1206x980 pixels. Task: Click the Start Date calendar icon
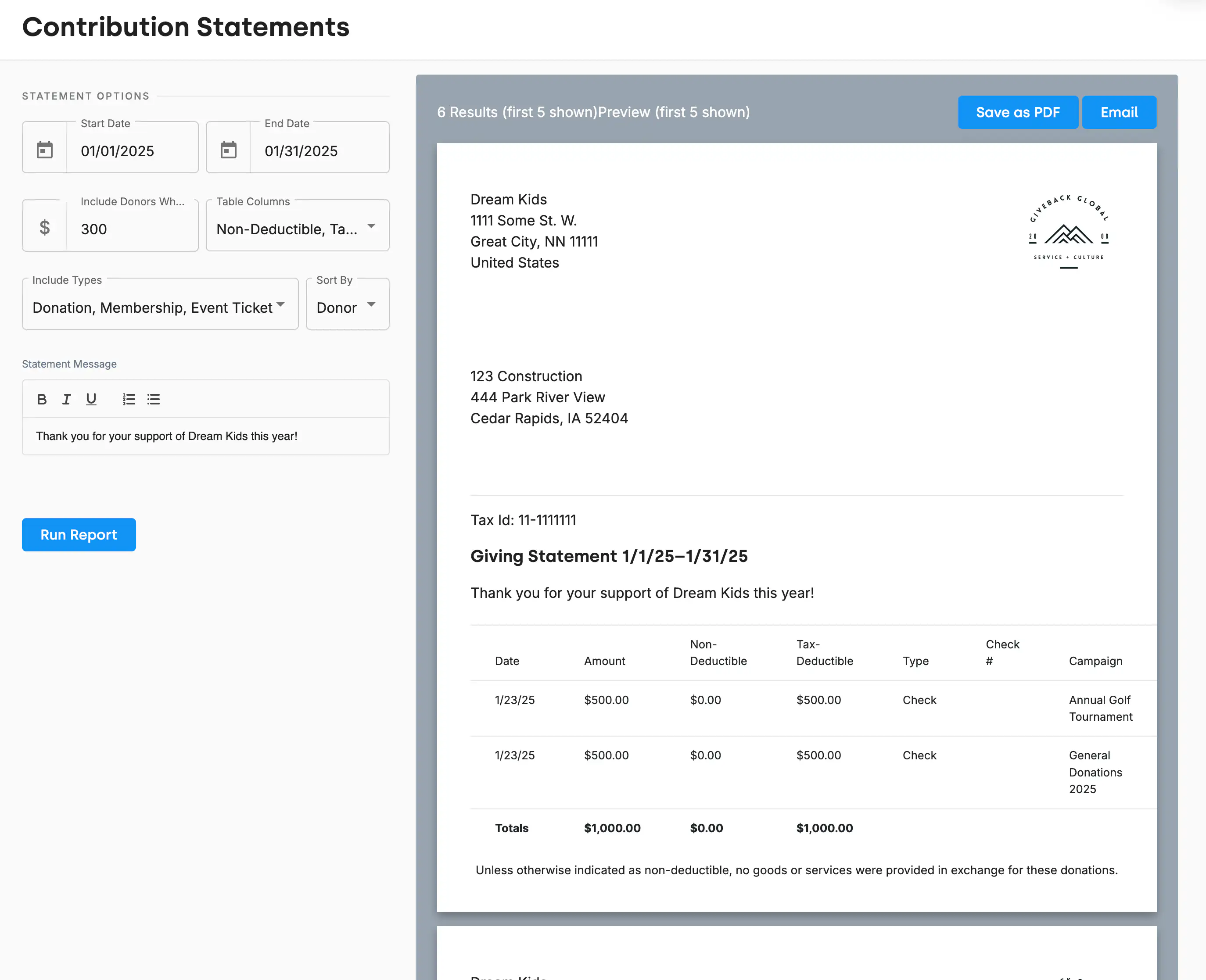[x=45, y=150]
